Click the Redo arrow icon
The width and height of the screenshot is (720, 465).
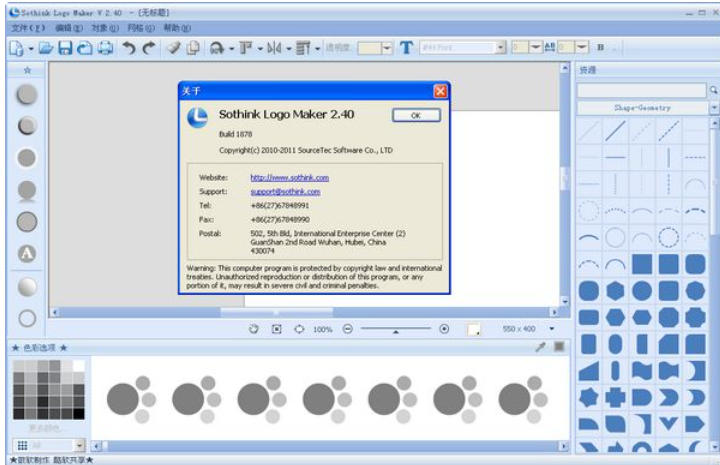[x=149, y=47]
